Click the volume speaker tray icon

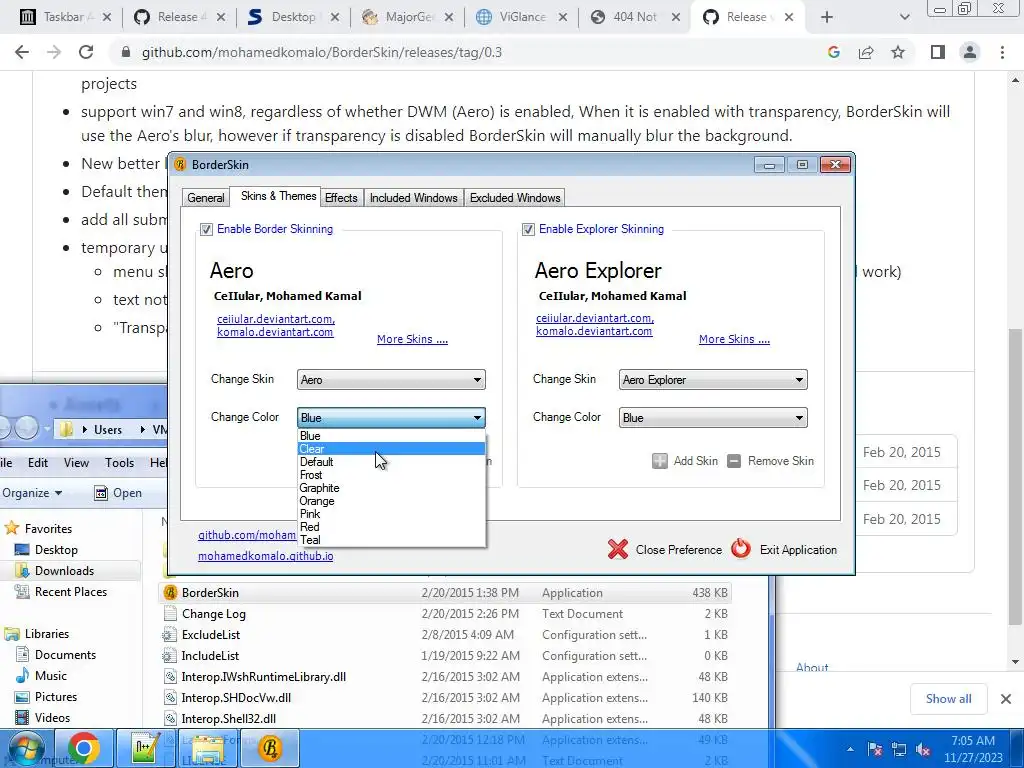coord(923,749)
